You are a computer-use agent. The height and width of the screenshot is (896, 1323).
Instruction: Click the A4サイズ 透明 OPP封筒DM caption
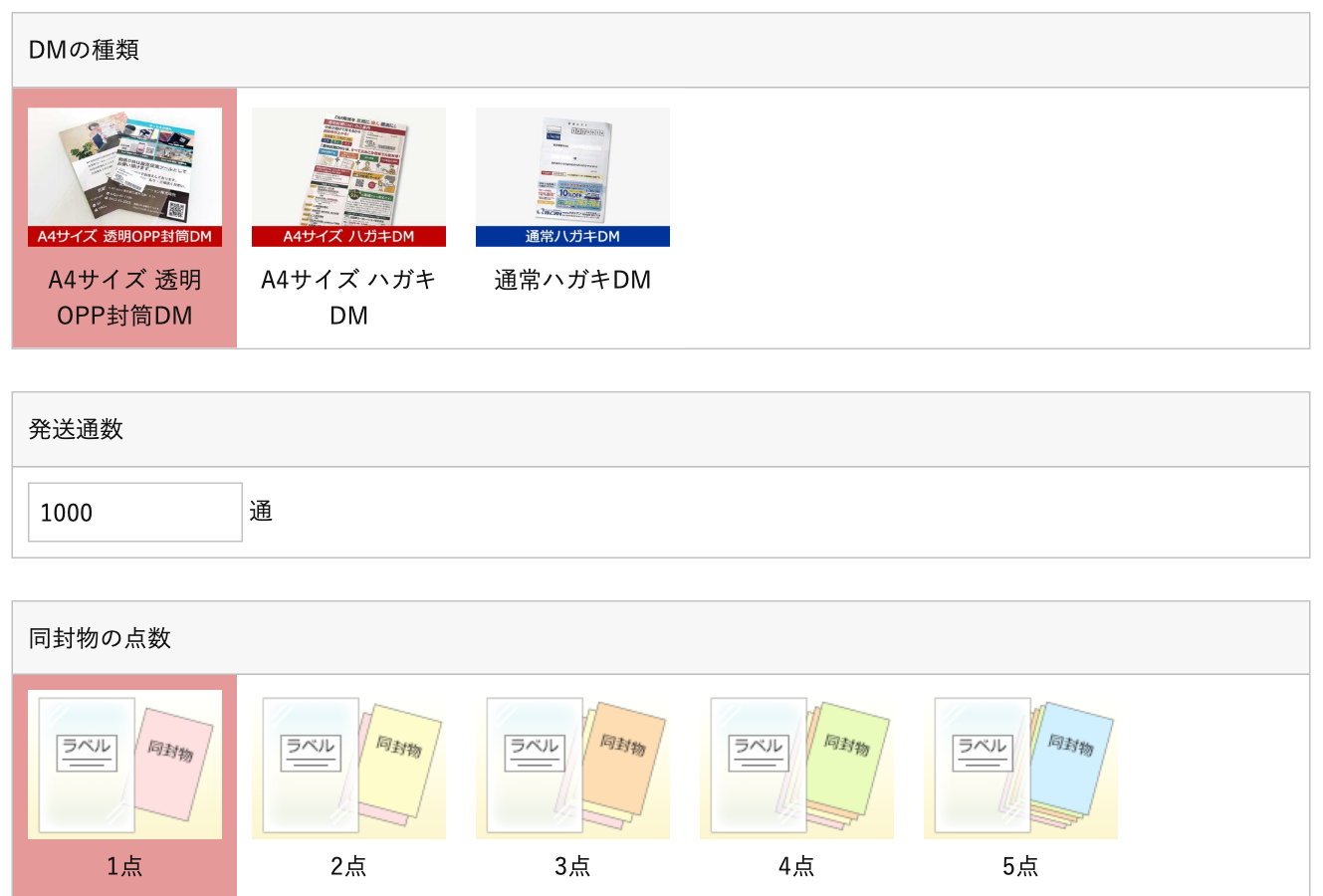[x=124, y=298]
